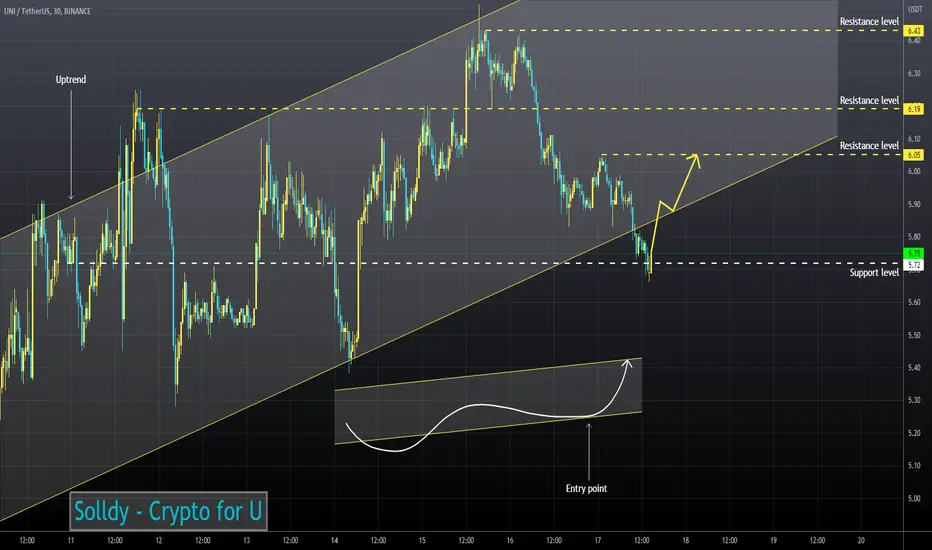Click date 19 on the time axis
This screenshot has width=932, height=550.
[773, 540]
